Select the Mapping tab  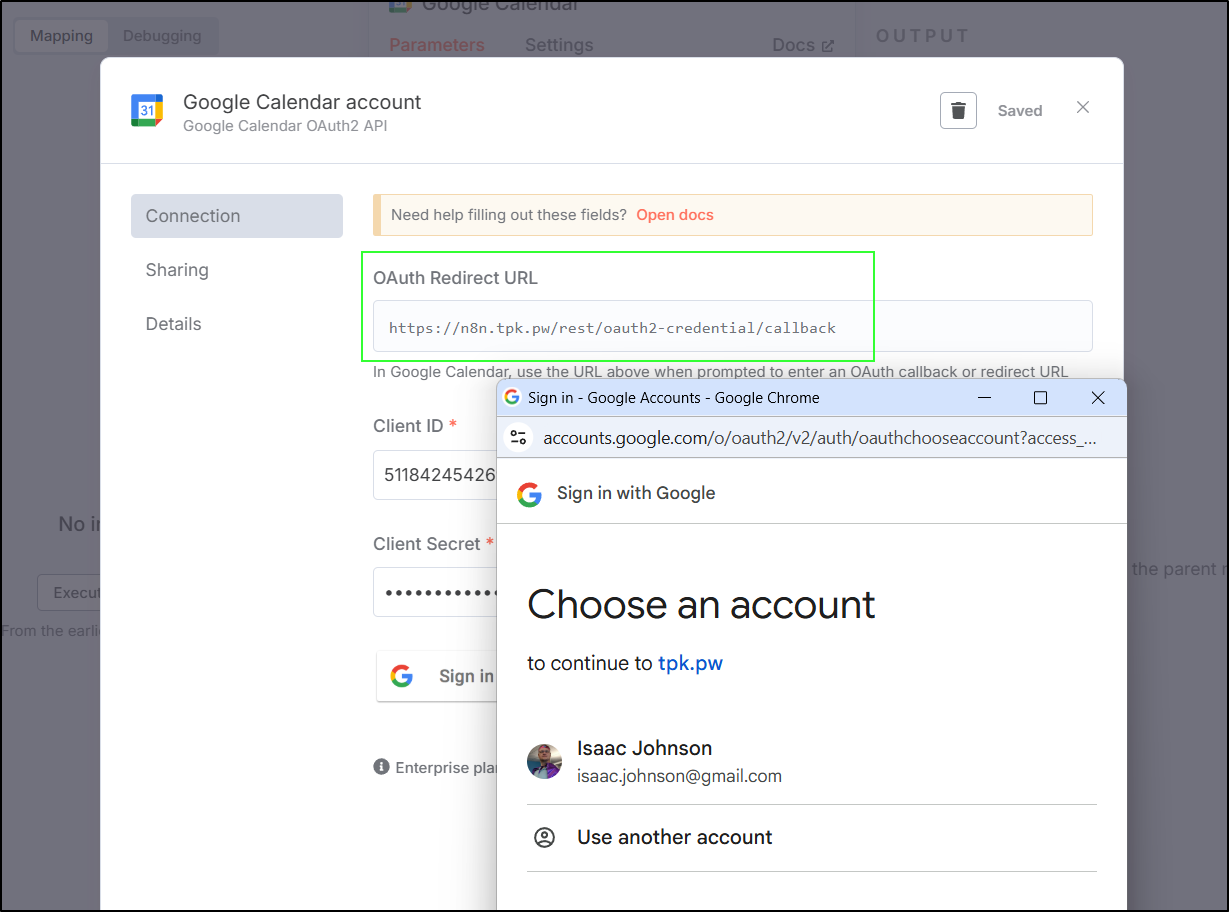pos(61,36)
